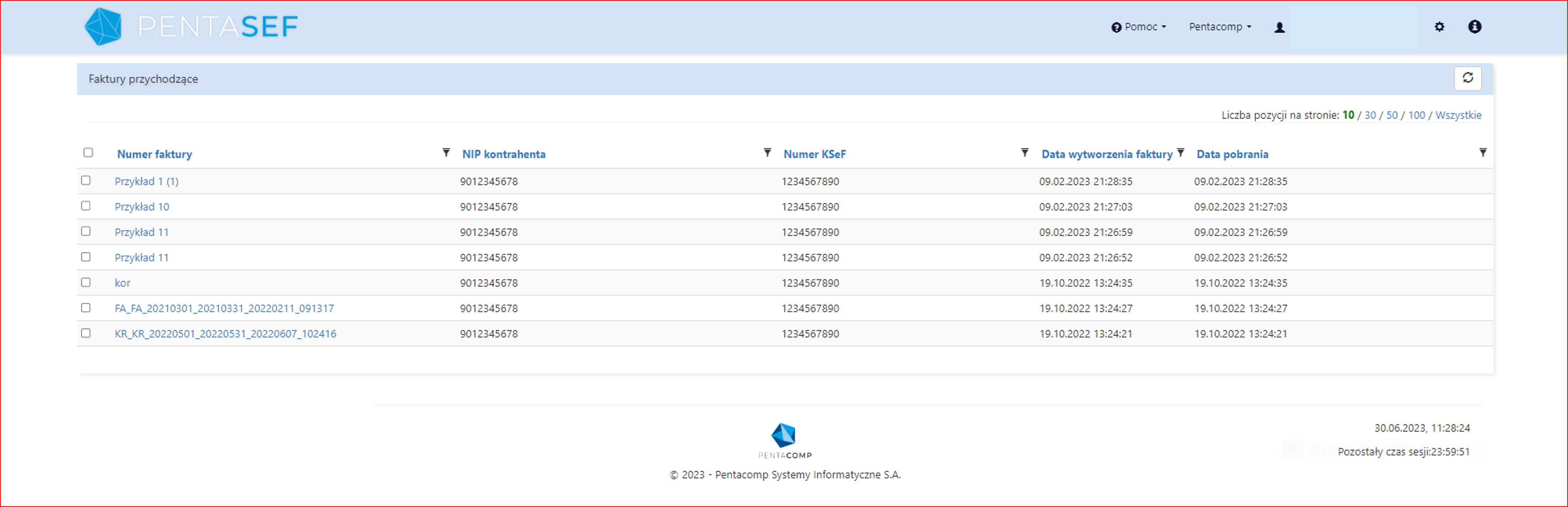The width and height of the screenshot is (1568, 507).
Task: Open filter icon for Numer KSeF column
Action: click(1025, 153)
